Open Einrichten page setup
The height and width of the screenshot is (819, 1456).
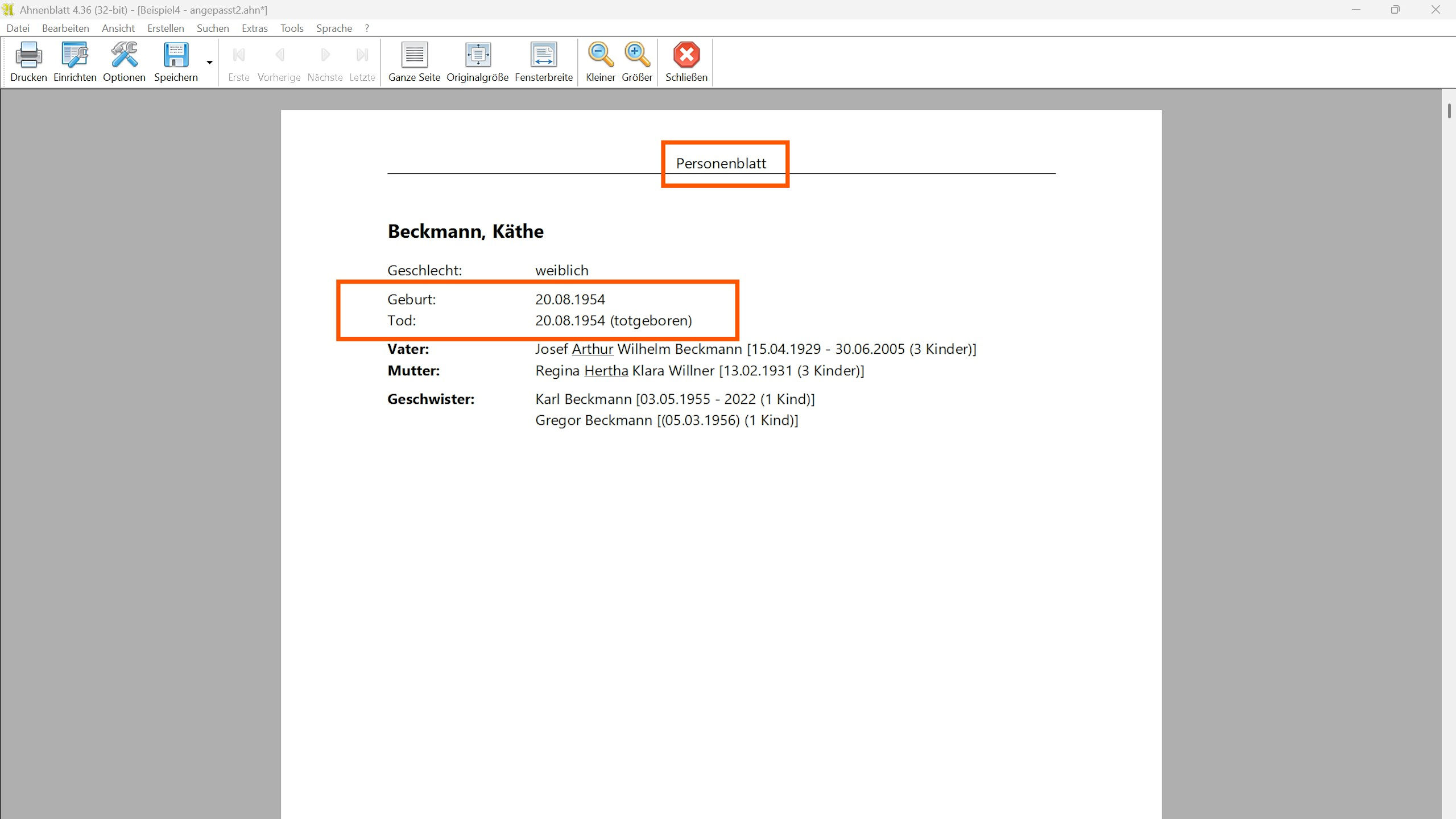pos(75,56)
